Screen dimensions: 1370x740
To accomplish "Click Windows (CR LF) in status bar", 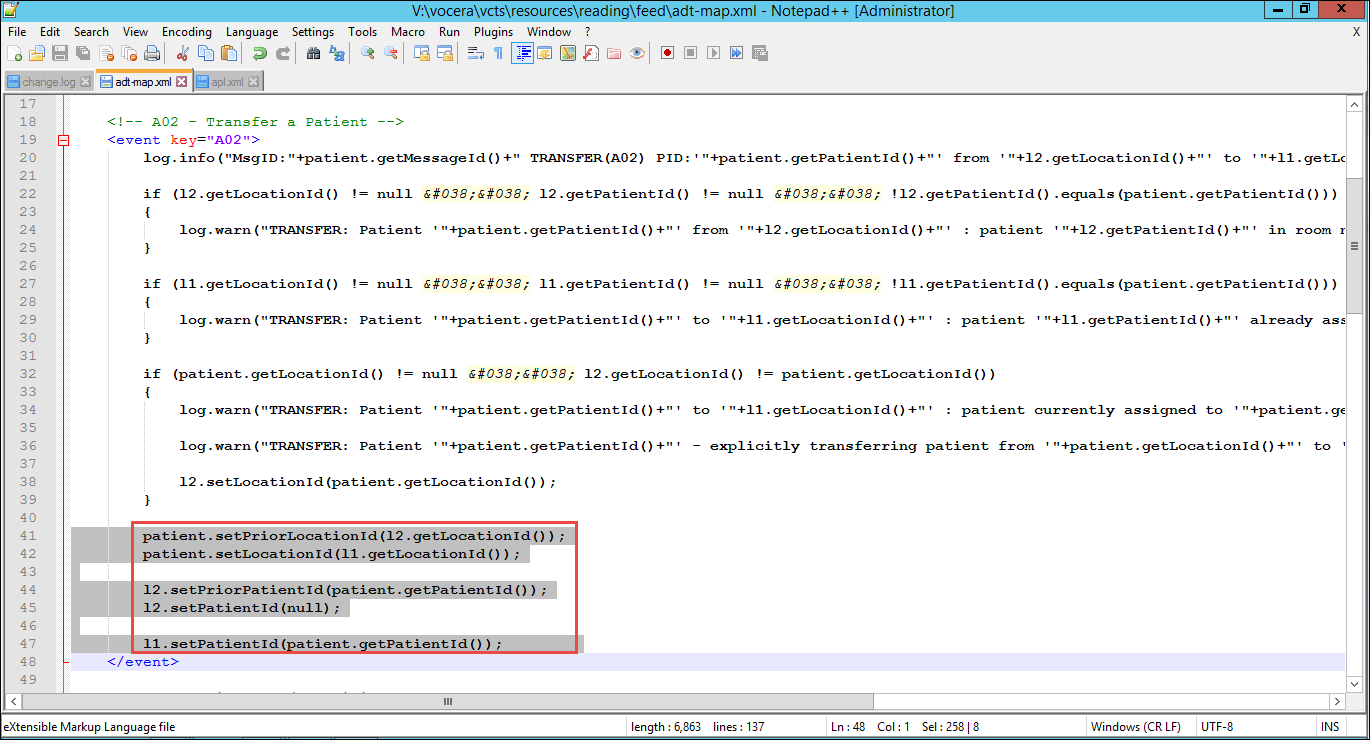I will 1135,727.
